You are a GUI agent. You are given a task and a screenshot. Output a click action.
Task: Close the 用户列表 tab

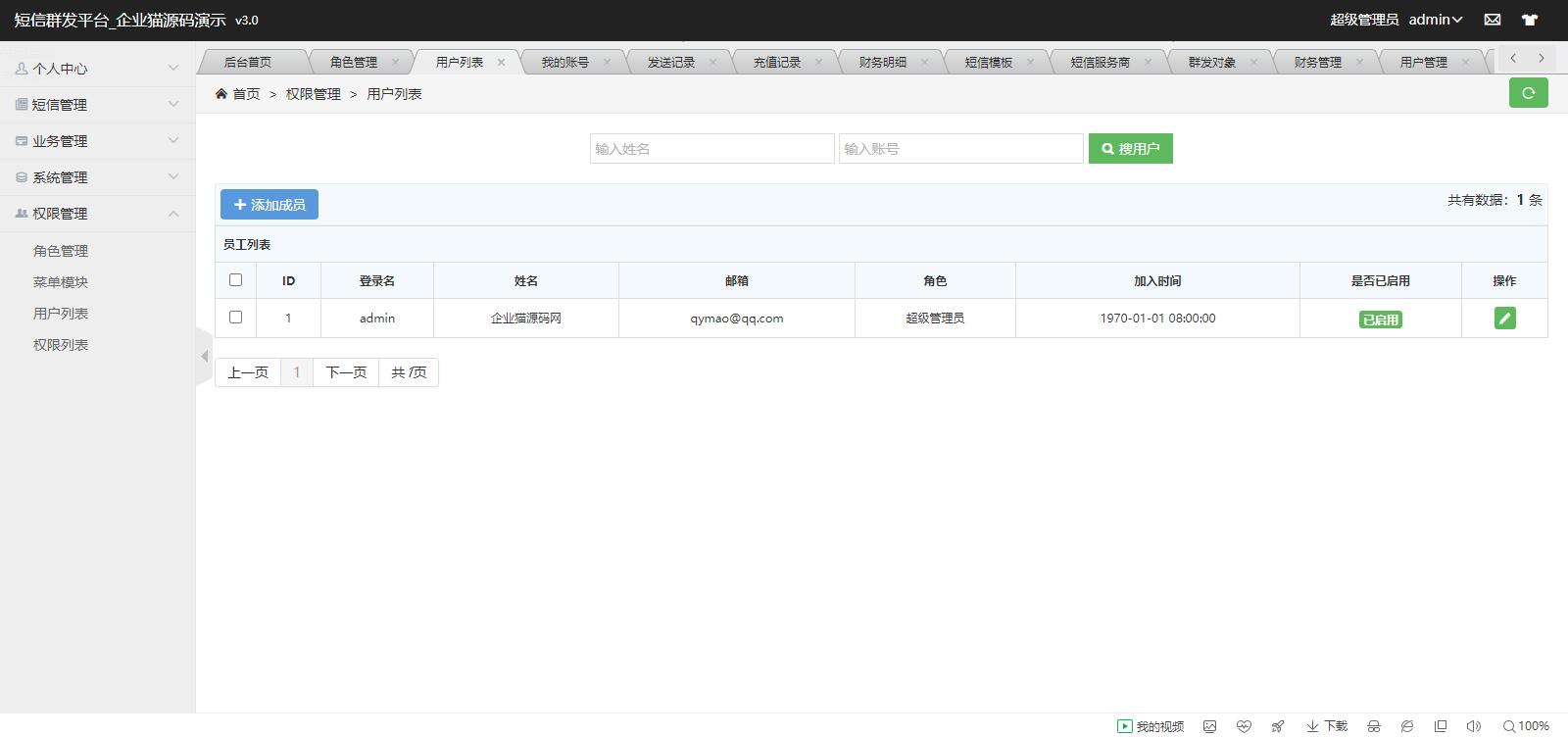[x=501, y=62]
